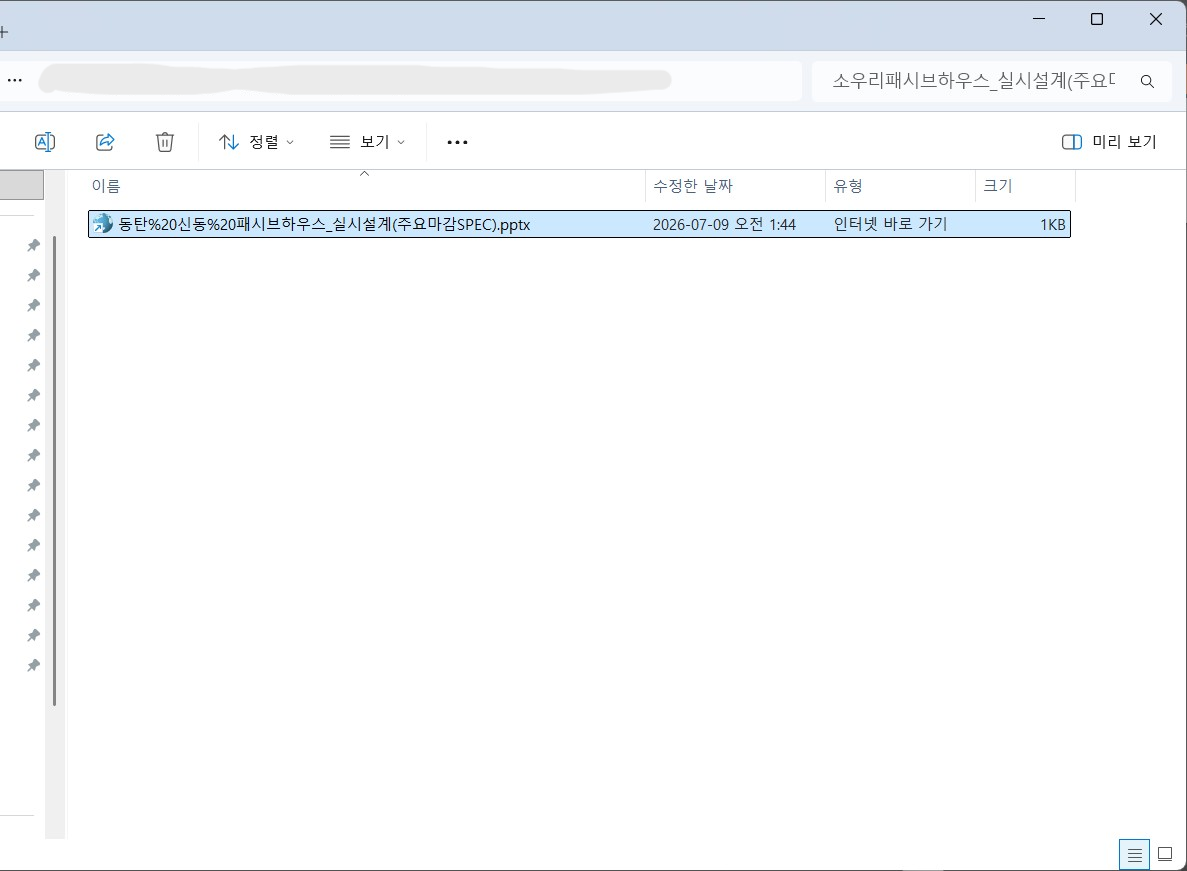Open the See more toolbar menu
Image resolution: width=1187 pixels, height=871 pixels.
pyautogui.click(x=457, y=142)
